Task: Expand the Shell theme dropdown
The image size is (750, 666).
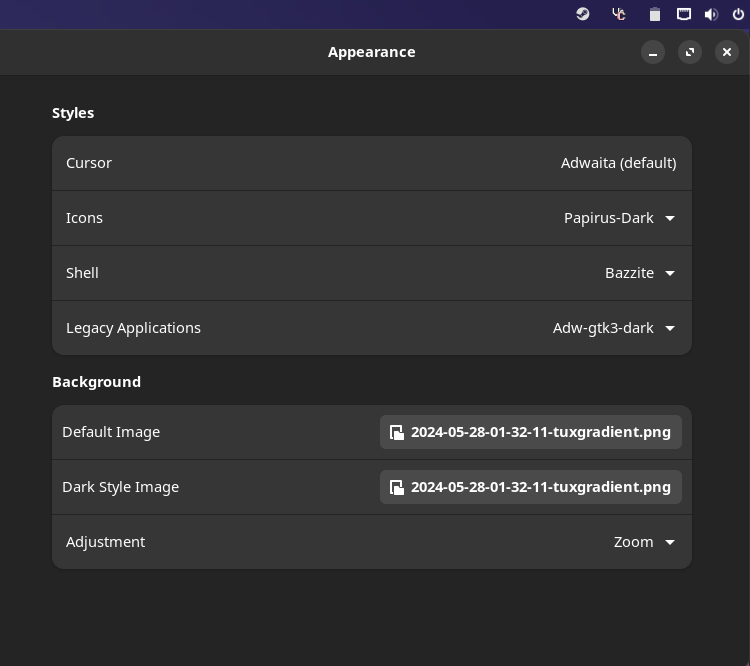Action: 669,273
